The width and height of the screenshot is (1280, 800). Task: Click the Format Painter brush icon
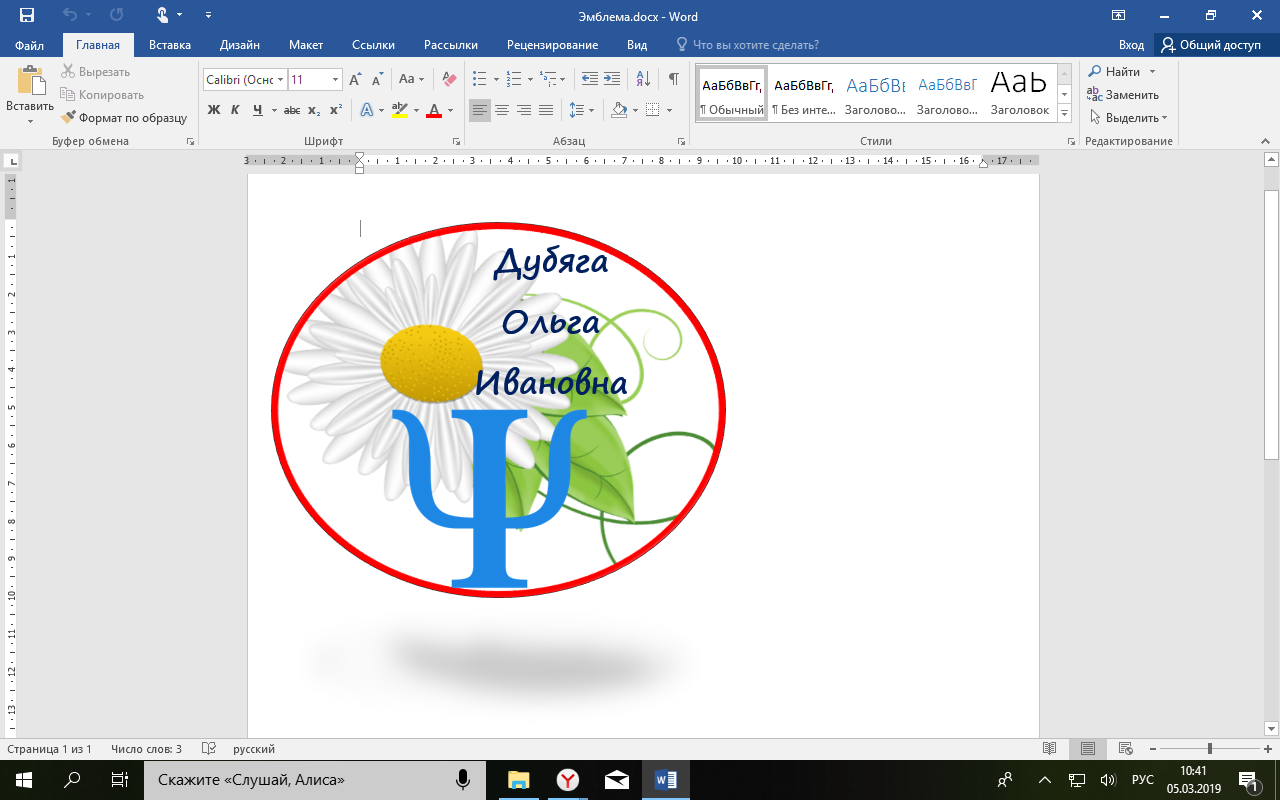(68, 118)
